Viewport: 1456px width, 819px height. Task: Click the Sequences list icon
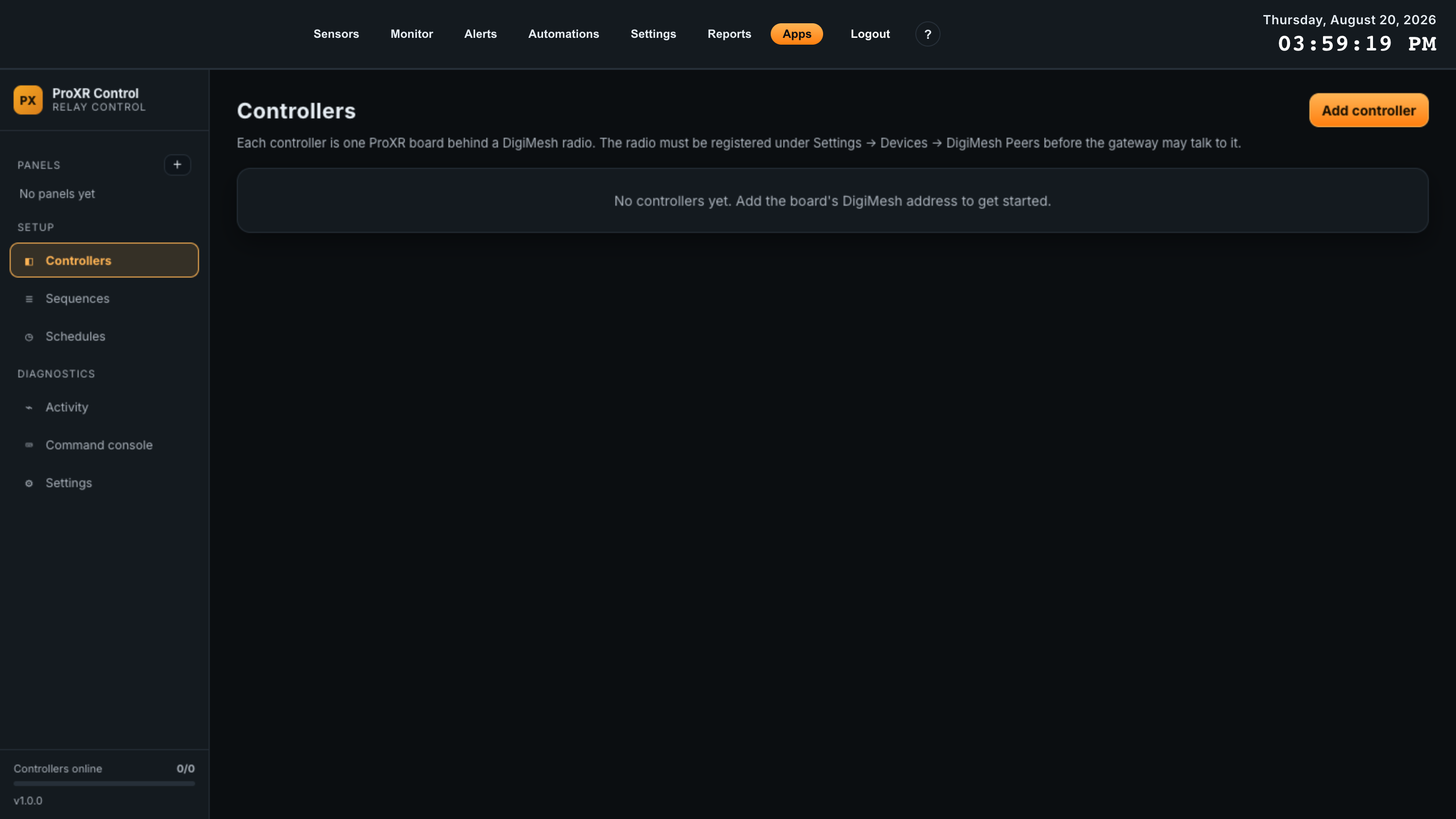[29, 299]
